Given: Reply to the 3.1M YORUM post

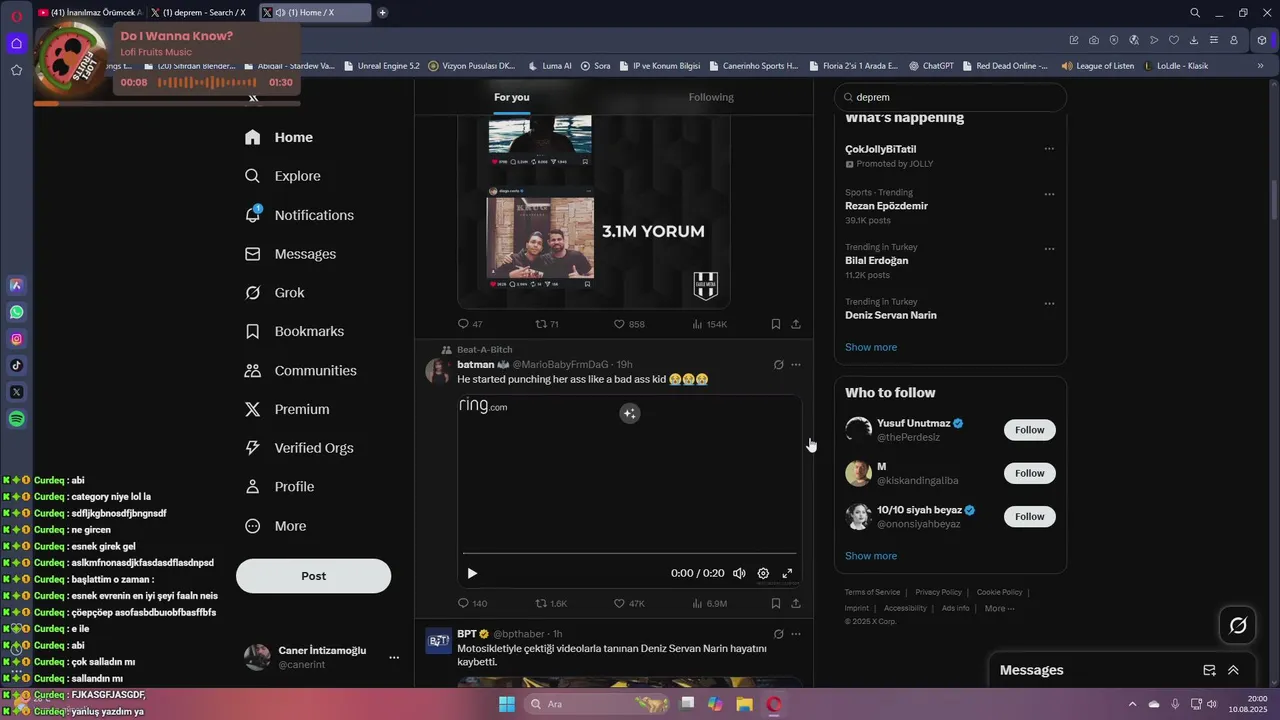Looking at the screenshot, I should [x=470, y=324].
